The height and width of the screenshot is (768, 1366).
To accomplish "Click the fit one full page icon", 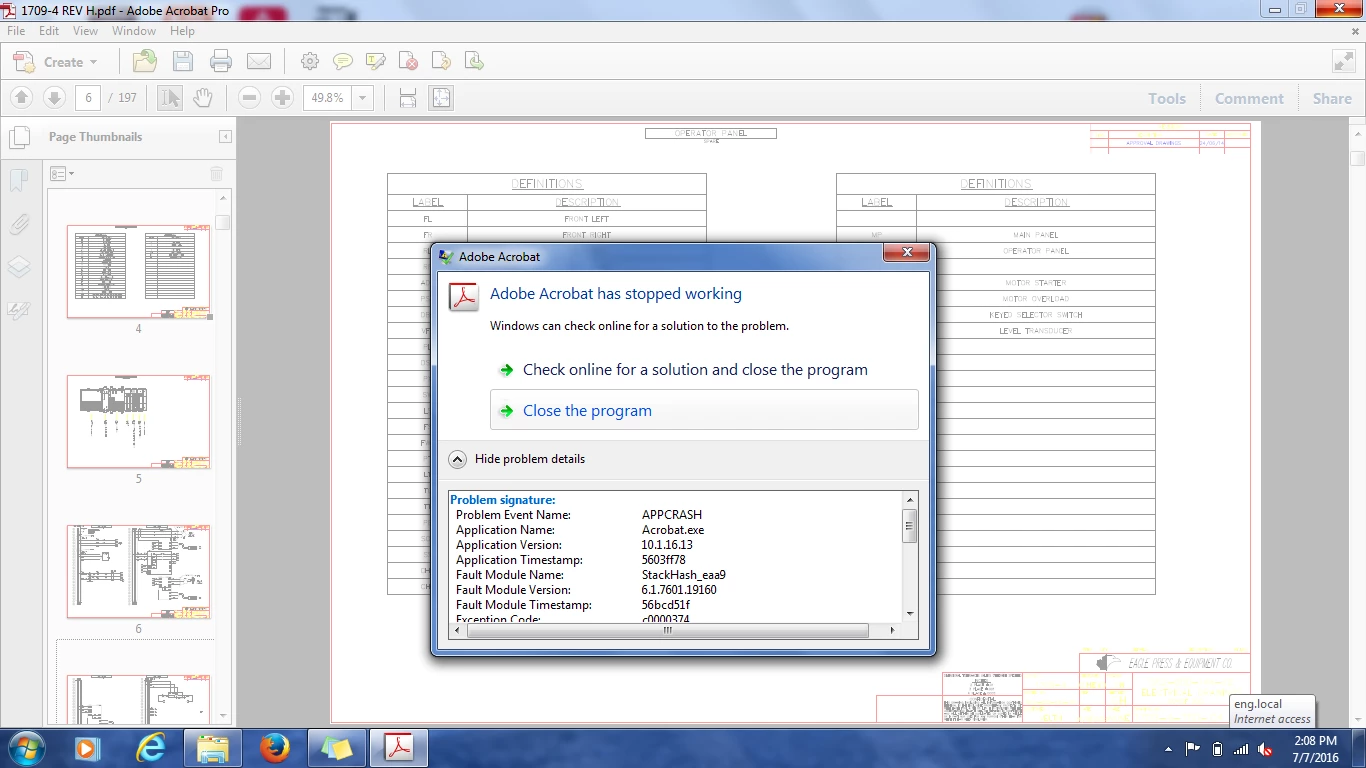I will tap(441, 97).
